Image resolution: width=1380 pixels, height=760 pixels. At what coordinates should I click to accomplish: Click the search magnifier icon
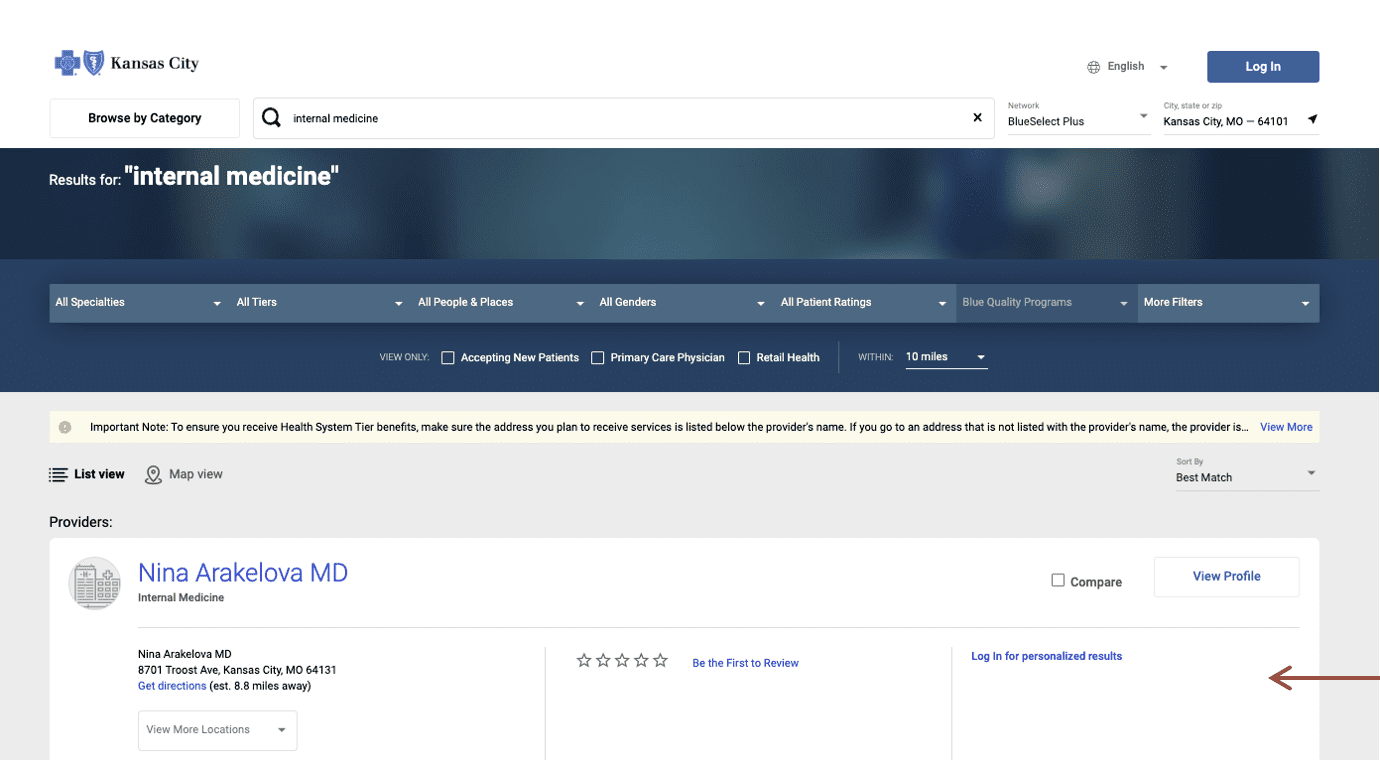[x=271, y=118]
